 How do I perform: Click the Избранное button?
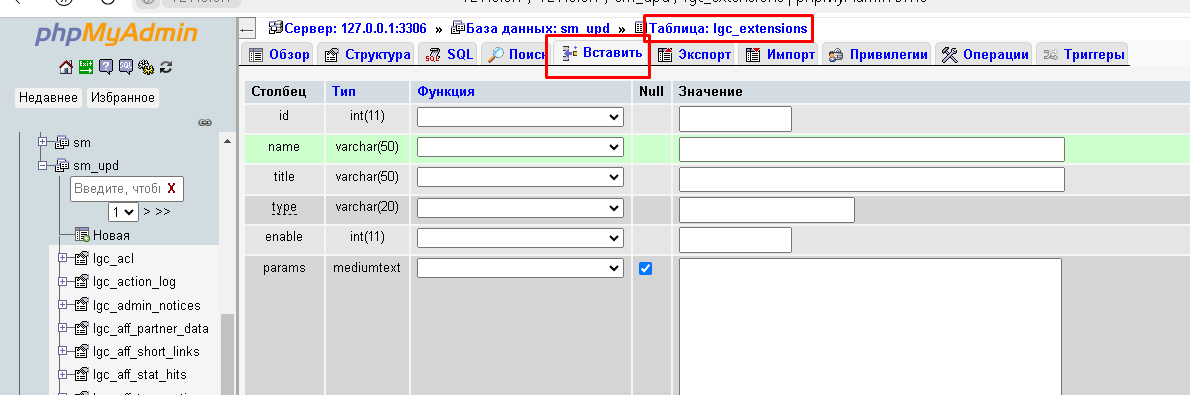[123, 97]
